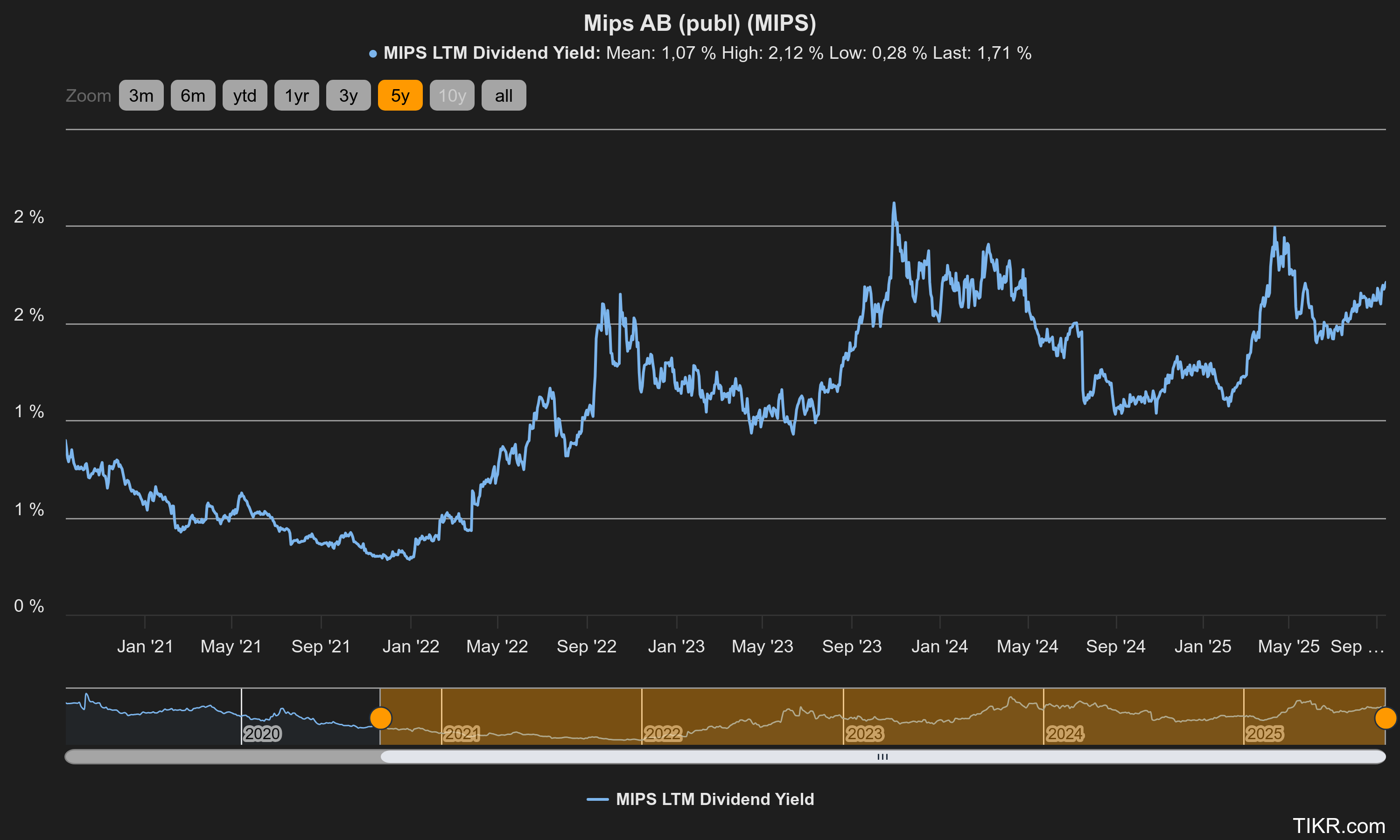Click the left orange navigator handle
1400x840 pixels.
tap(381, 718)
